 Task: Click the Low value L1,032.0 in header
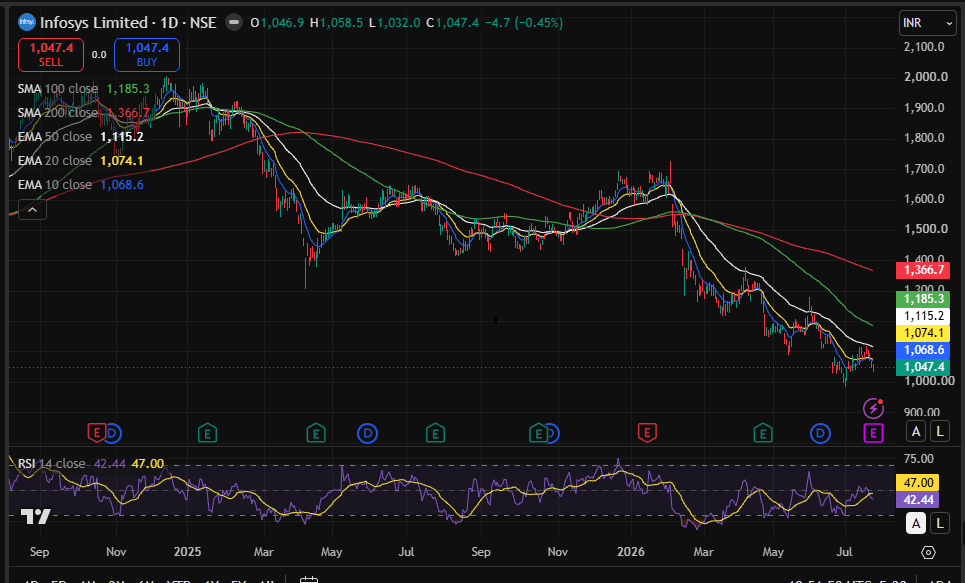pos(394,23)
